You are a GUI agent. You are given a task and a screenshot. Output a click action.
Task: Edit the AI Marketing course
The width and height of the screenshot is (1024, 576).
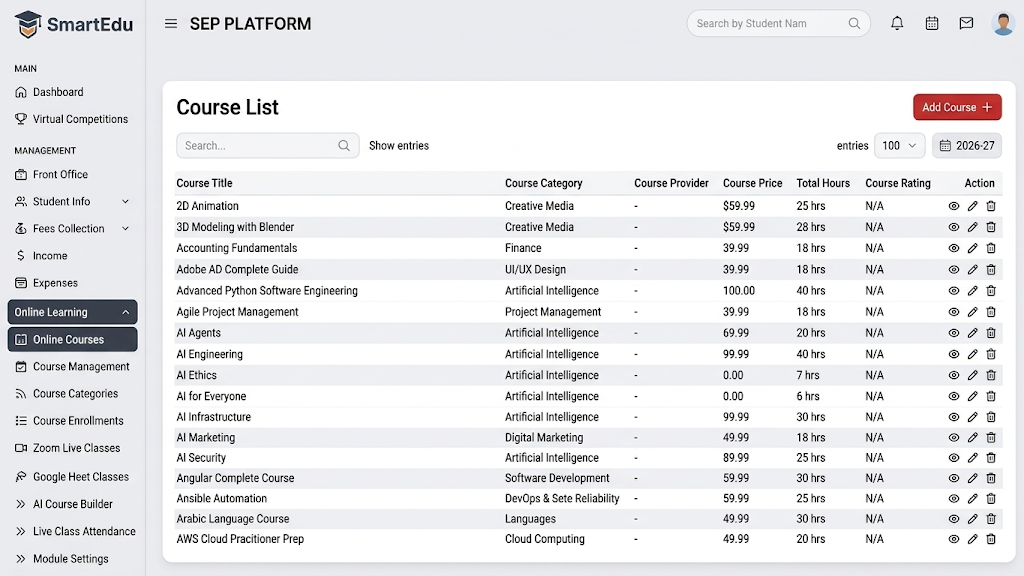click(x=972, y=438)
